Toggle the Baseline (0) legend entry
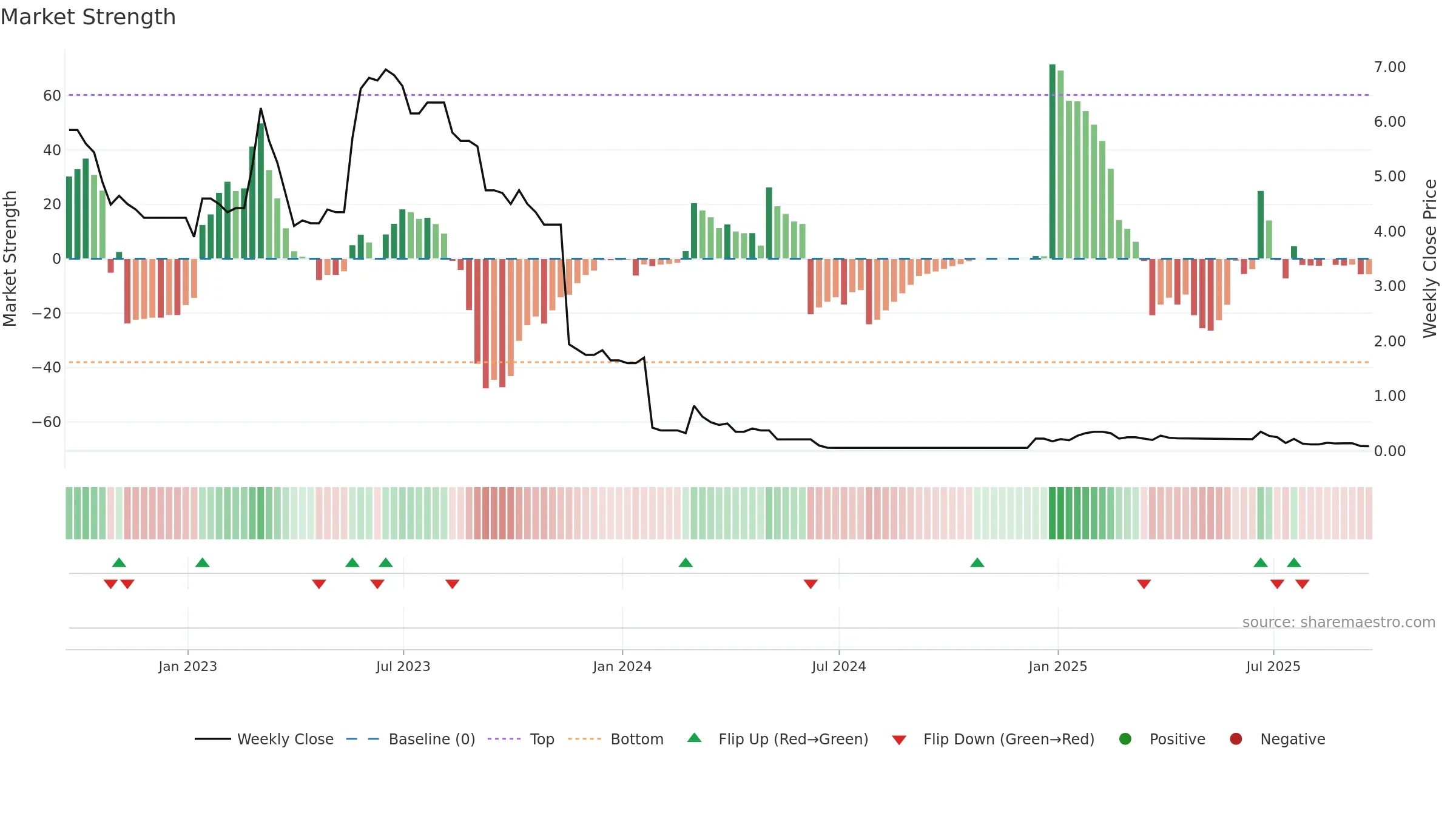Screen dimensions: 1456x819 pyautogui.click(x=411, y=739)
